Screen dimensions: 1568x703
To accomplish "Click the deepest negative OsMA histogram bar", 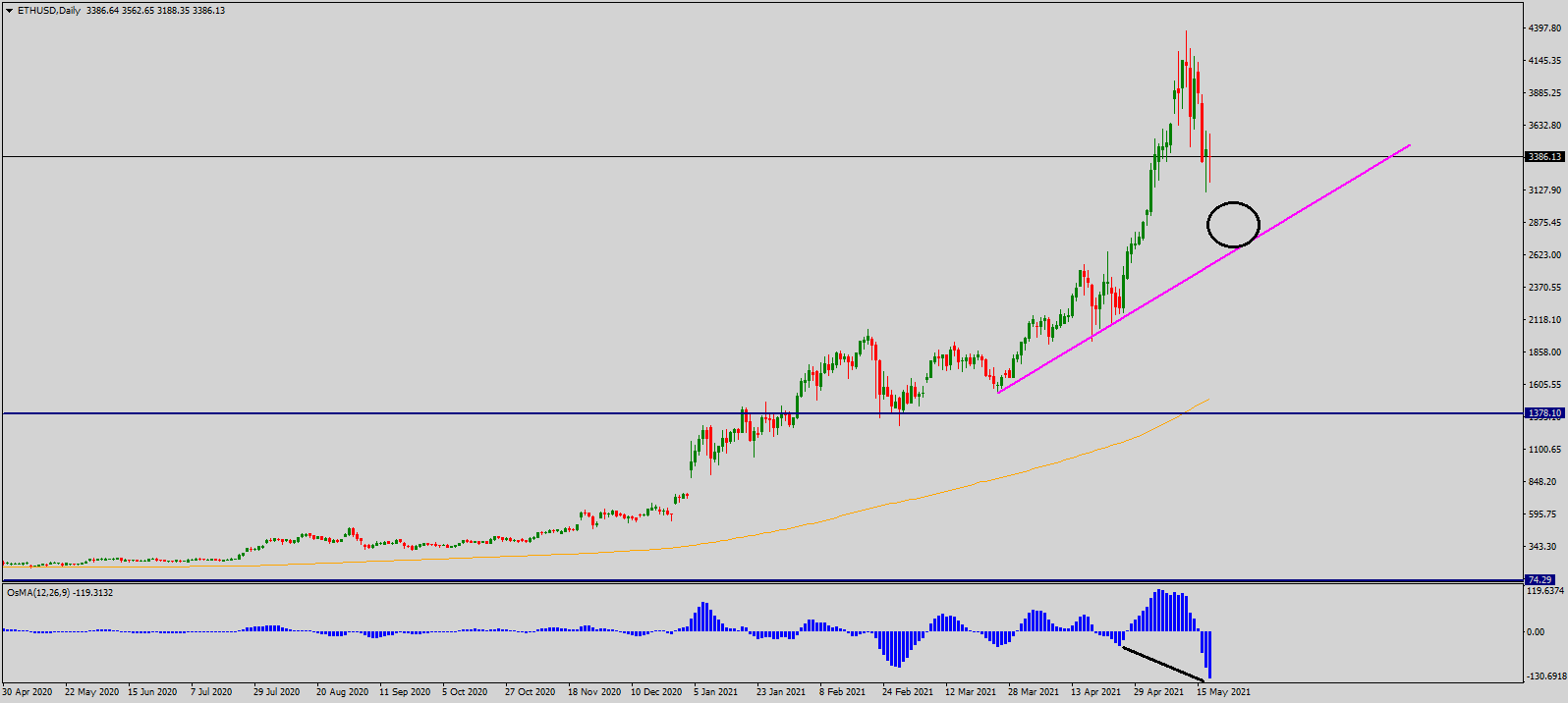I will (x=1209, y=654).
